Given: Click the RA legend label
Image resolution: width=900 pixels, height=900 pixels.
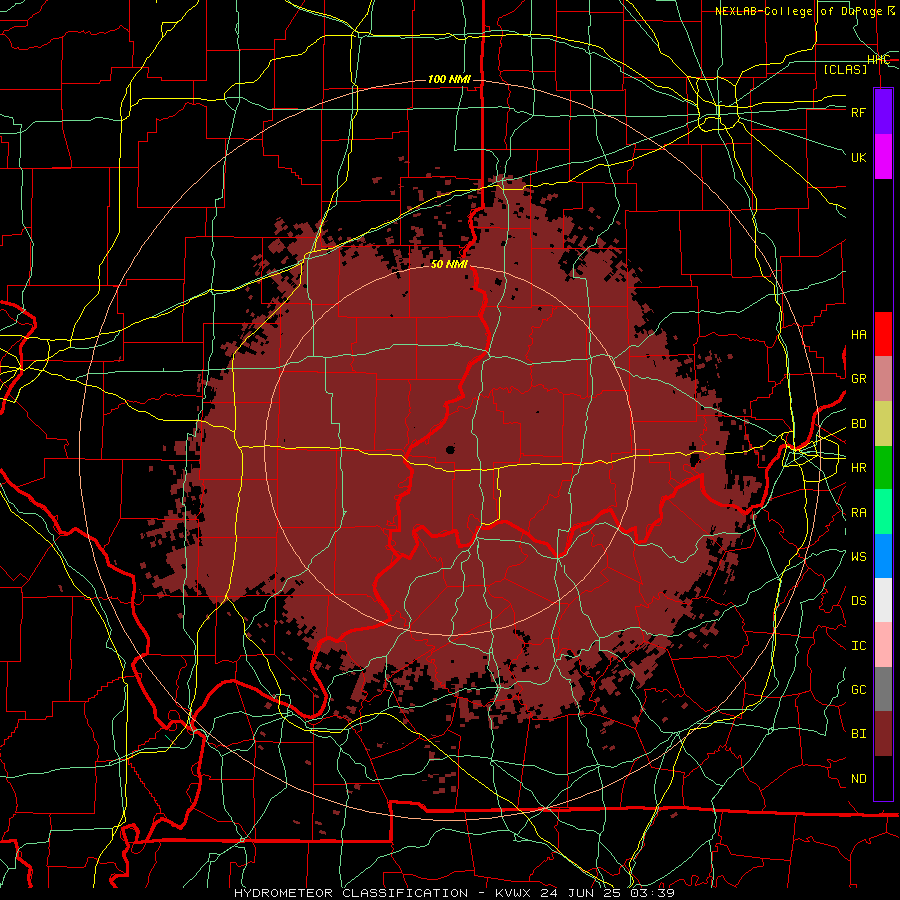Looking at the screenshot, I should pyautogui.click(x=859, y=513).
